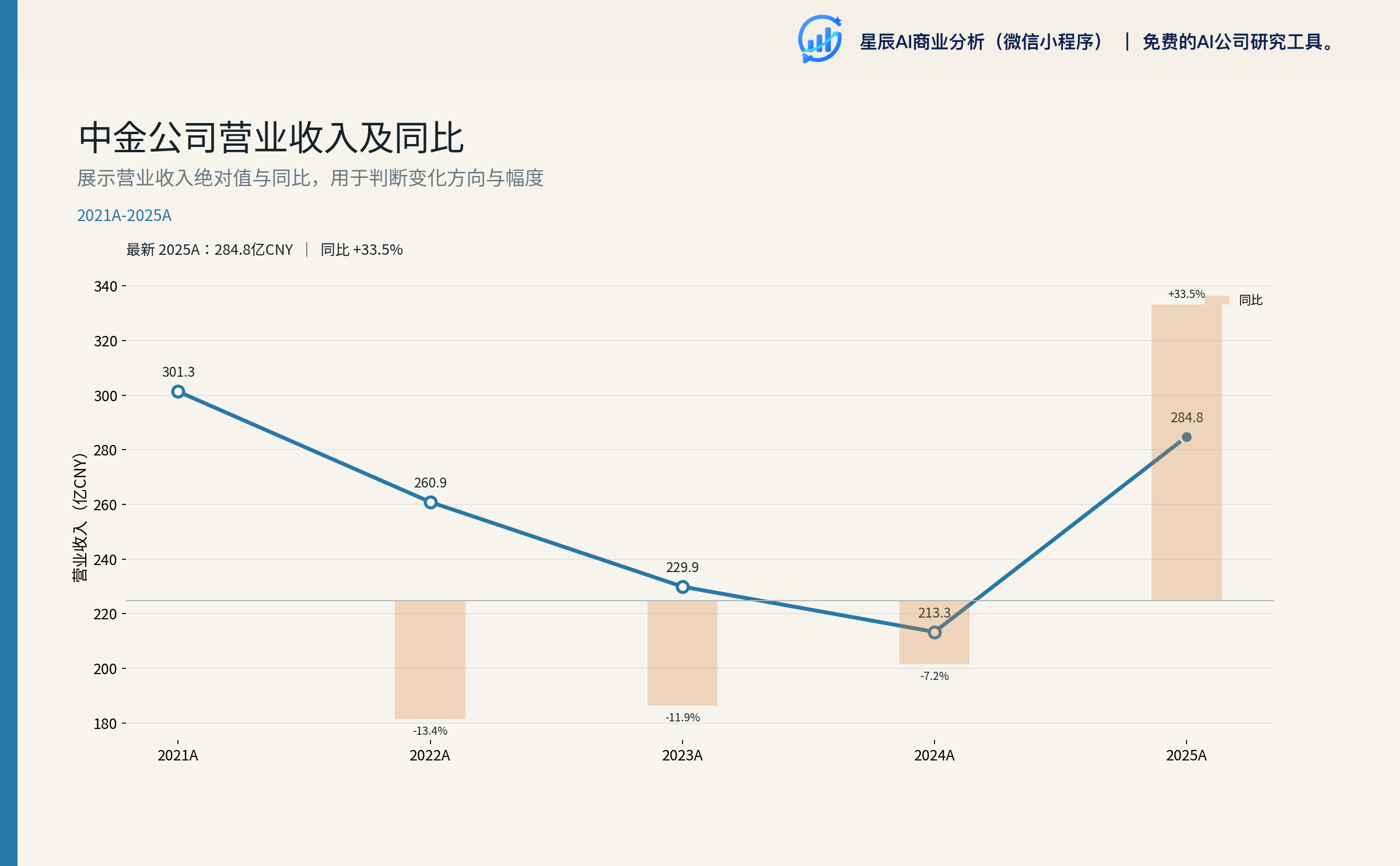This screenshot has width=1400, height=866.
Task: Click the 2023A x-axis label
Action: coord(682,756)
